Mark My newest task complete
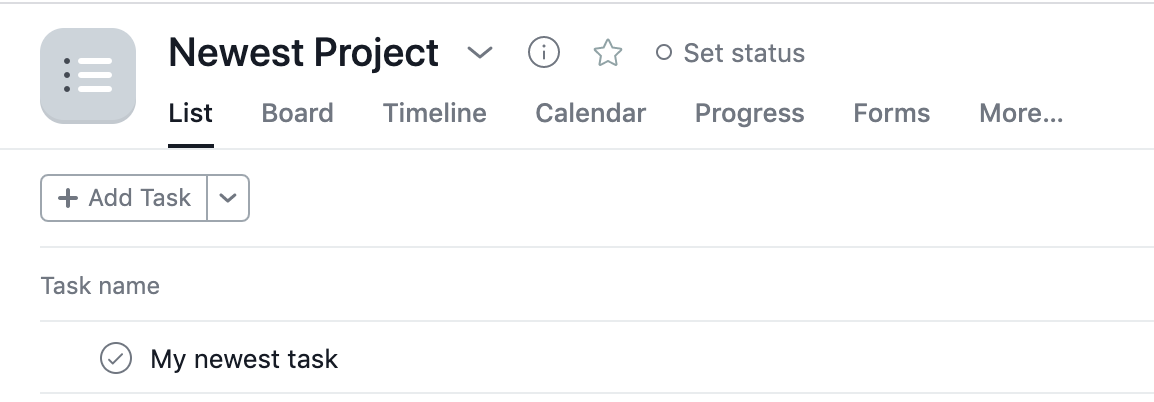Viewport: 1154px width, 402px height. click(116, 358)
